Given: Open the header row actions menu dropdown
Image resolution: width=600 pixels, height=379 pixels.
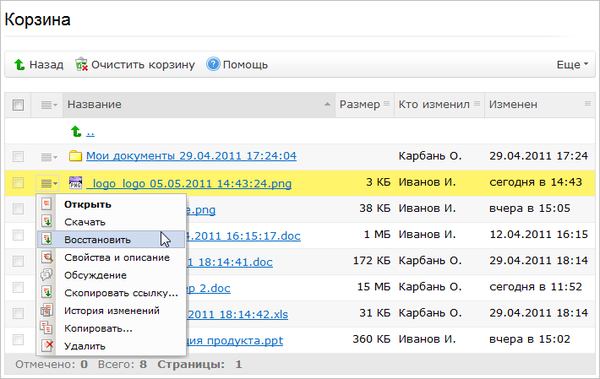Looking at the screenshot, I should pyautogui.click(x=49, y=105).
